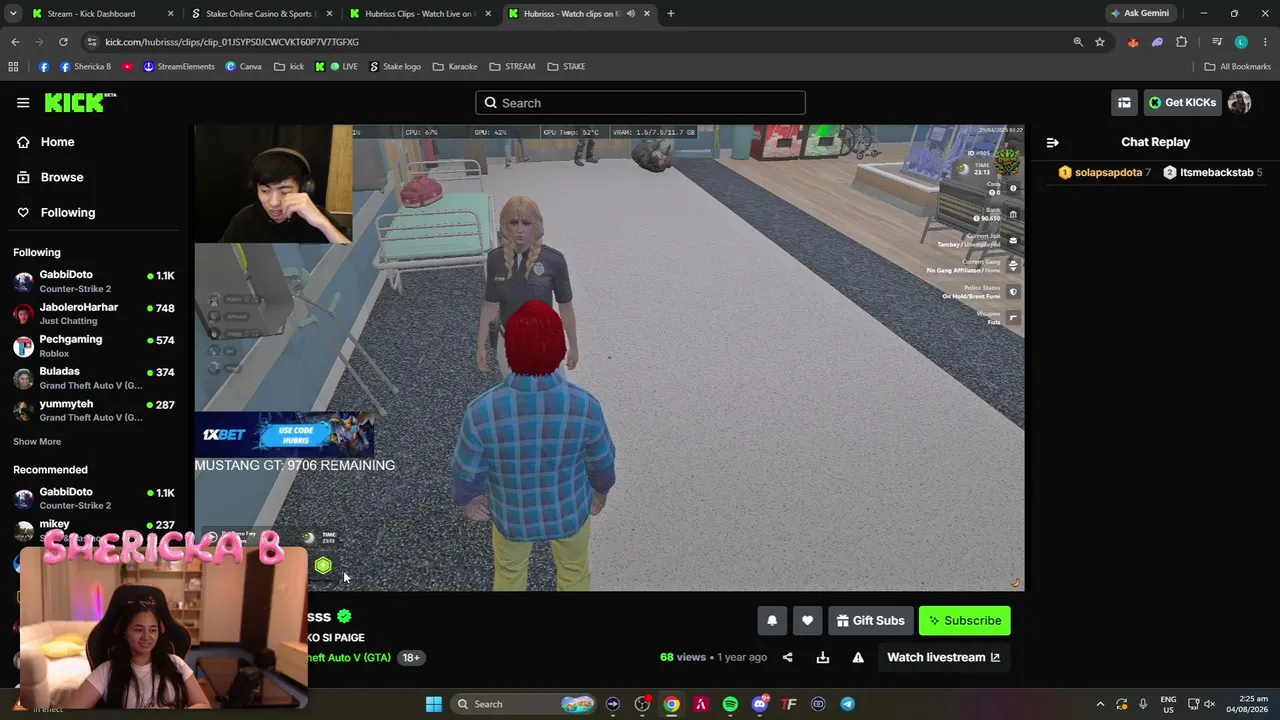Reload the current page
The height and width of the screenshot is (720, 1280).
pyautogui.click(x=63, y=42)
